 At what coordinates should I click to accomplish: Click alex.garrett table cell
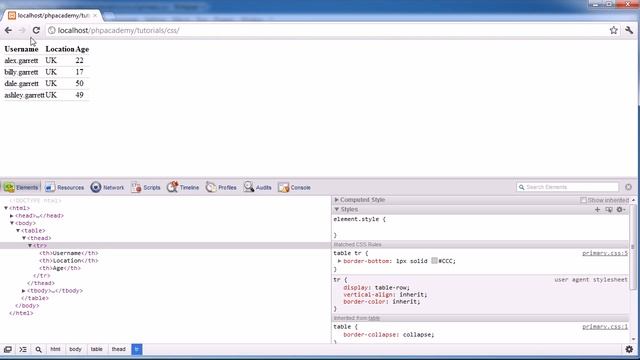[x=21, y=60]
